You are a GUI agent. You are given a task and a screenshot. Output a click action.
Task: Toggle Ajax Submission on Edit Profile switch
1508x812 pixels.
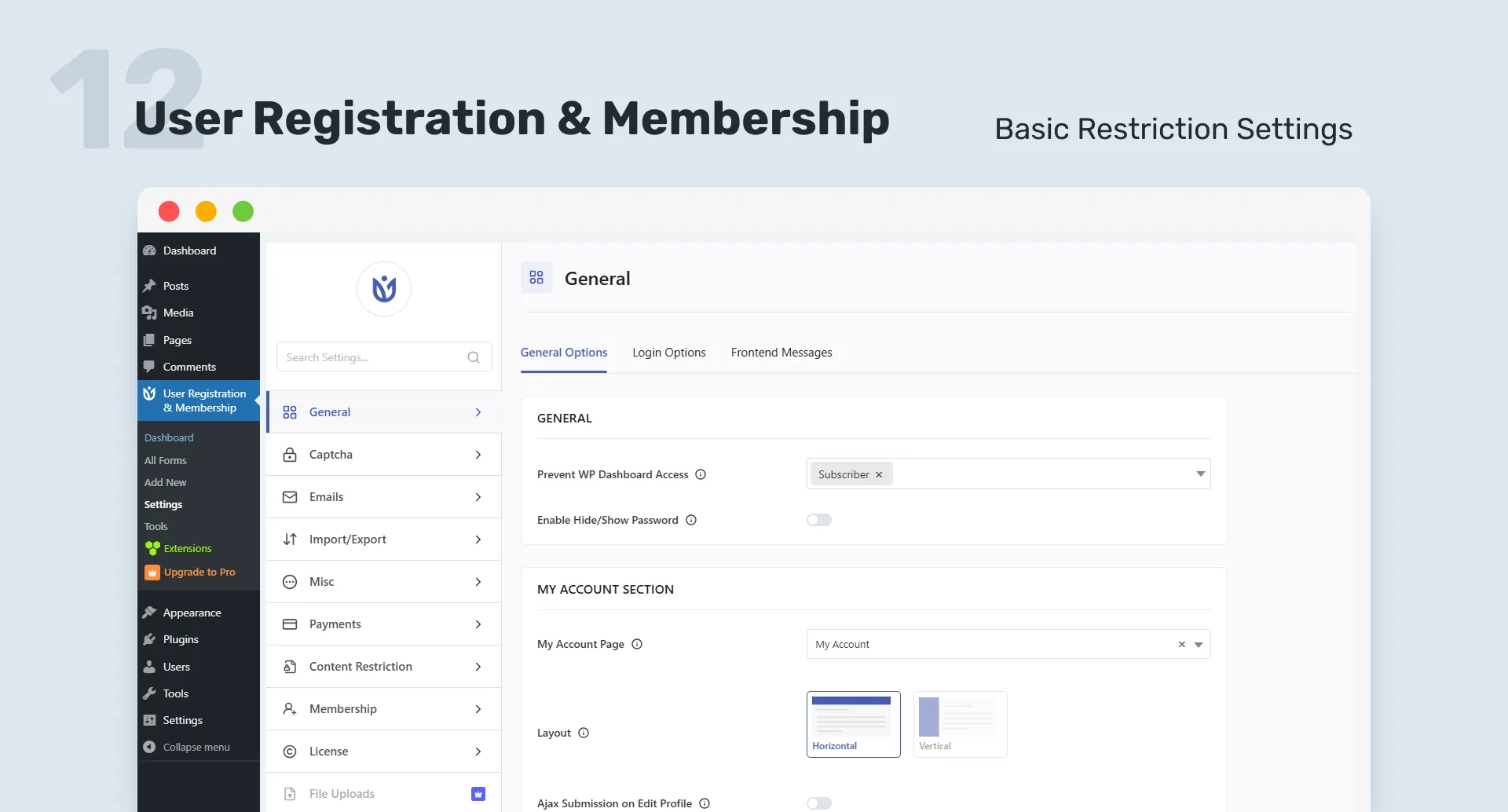click(819, 803)
